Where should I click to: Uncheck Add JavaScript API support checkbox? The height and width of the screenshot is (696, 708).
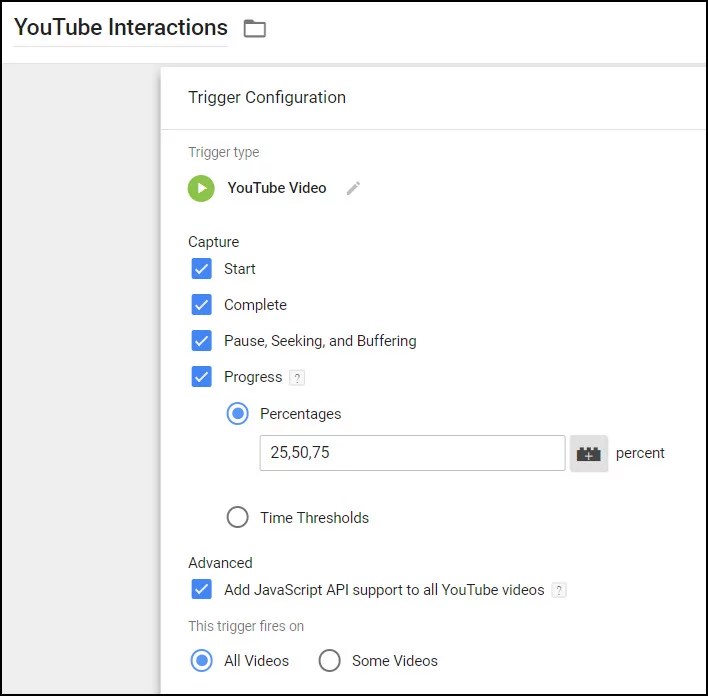point(201,589)
